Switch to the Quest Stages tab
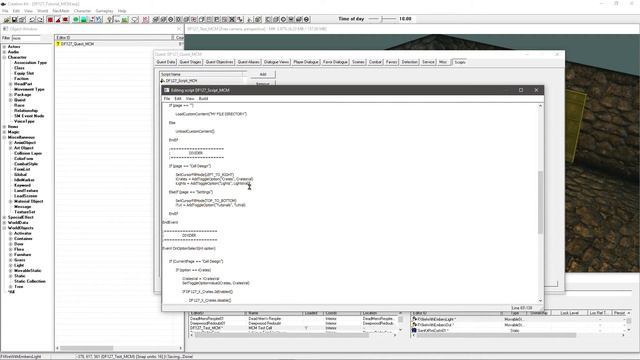This screenshot has height=360, width=640. click(190, 62)
